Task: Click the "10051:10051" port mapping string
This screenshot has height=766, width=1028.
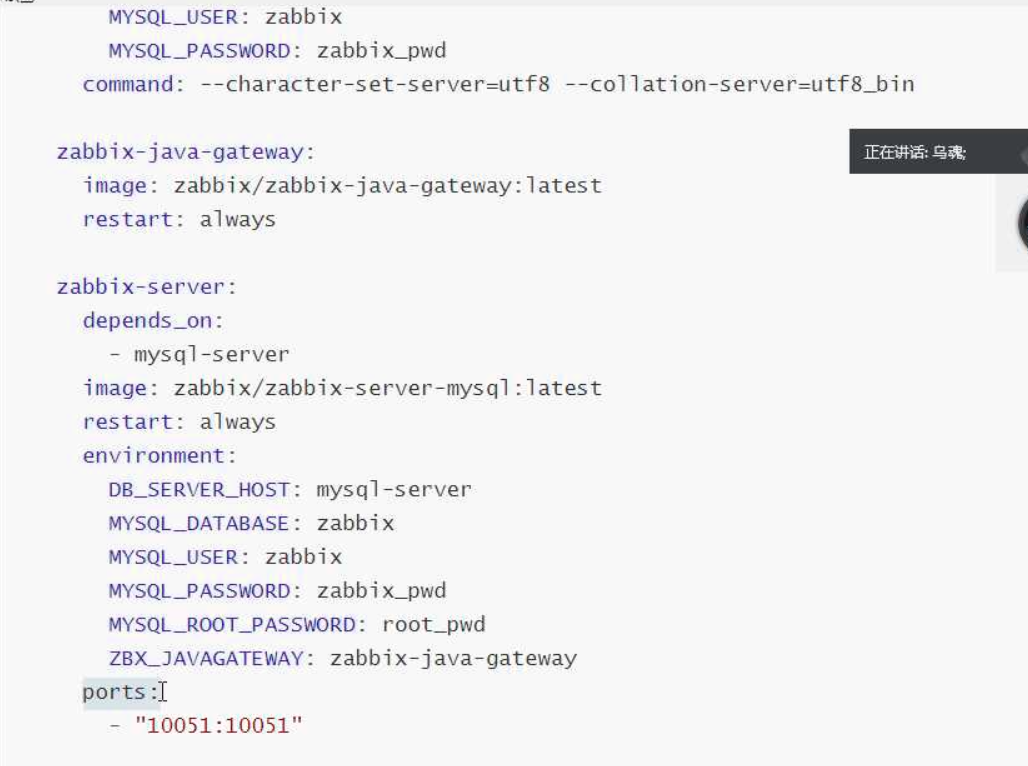Action: click(x=218, y=725)
